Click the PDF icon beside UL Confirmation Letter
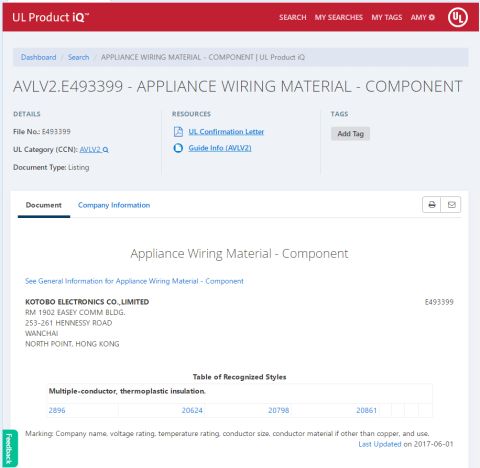The image size is (480, 468). point(178,132)
